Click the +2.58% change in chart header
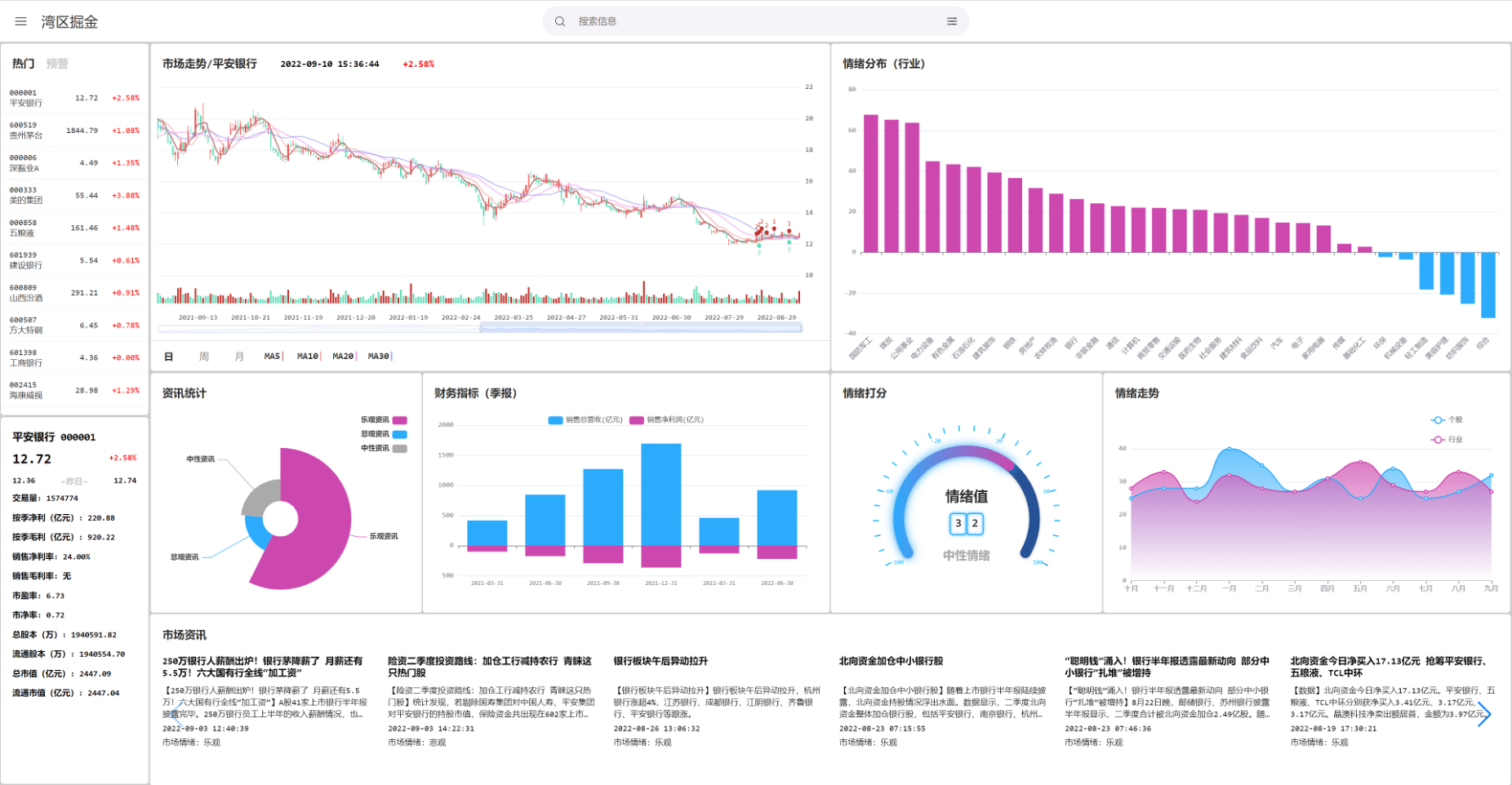 418,64
